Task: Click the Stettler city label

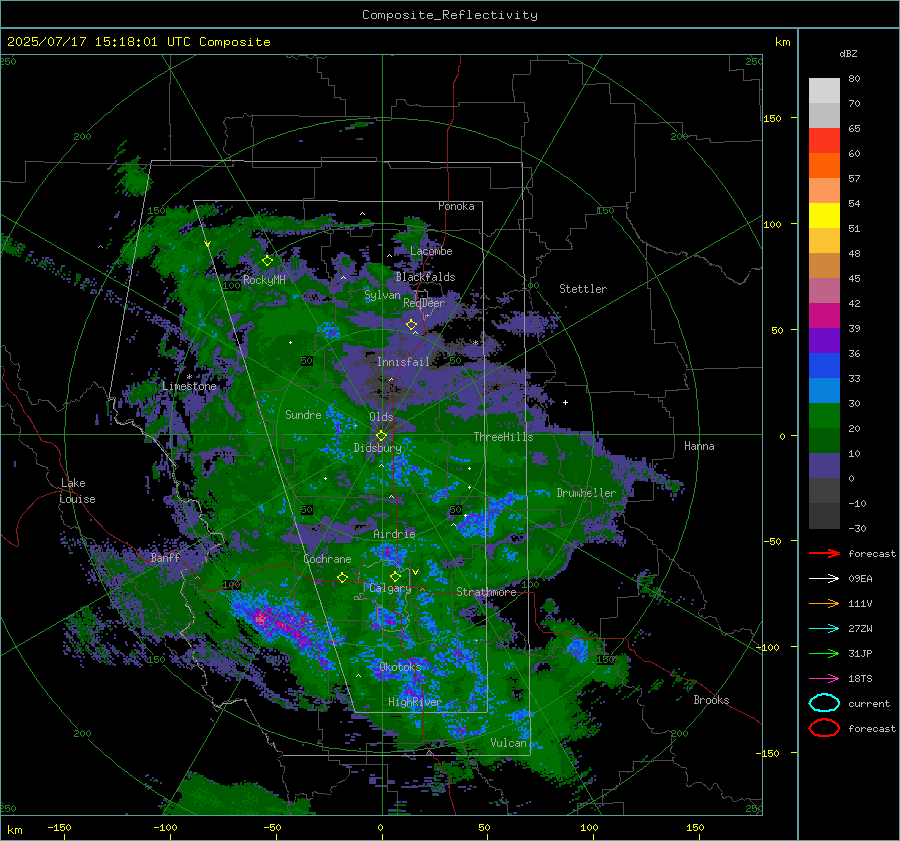Action: pos(583,289)
